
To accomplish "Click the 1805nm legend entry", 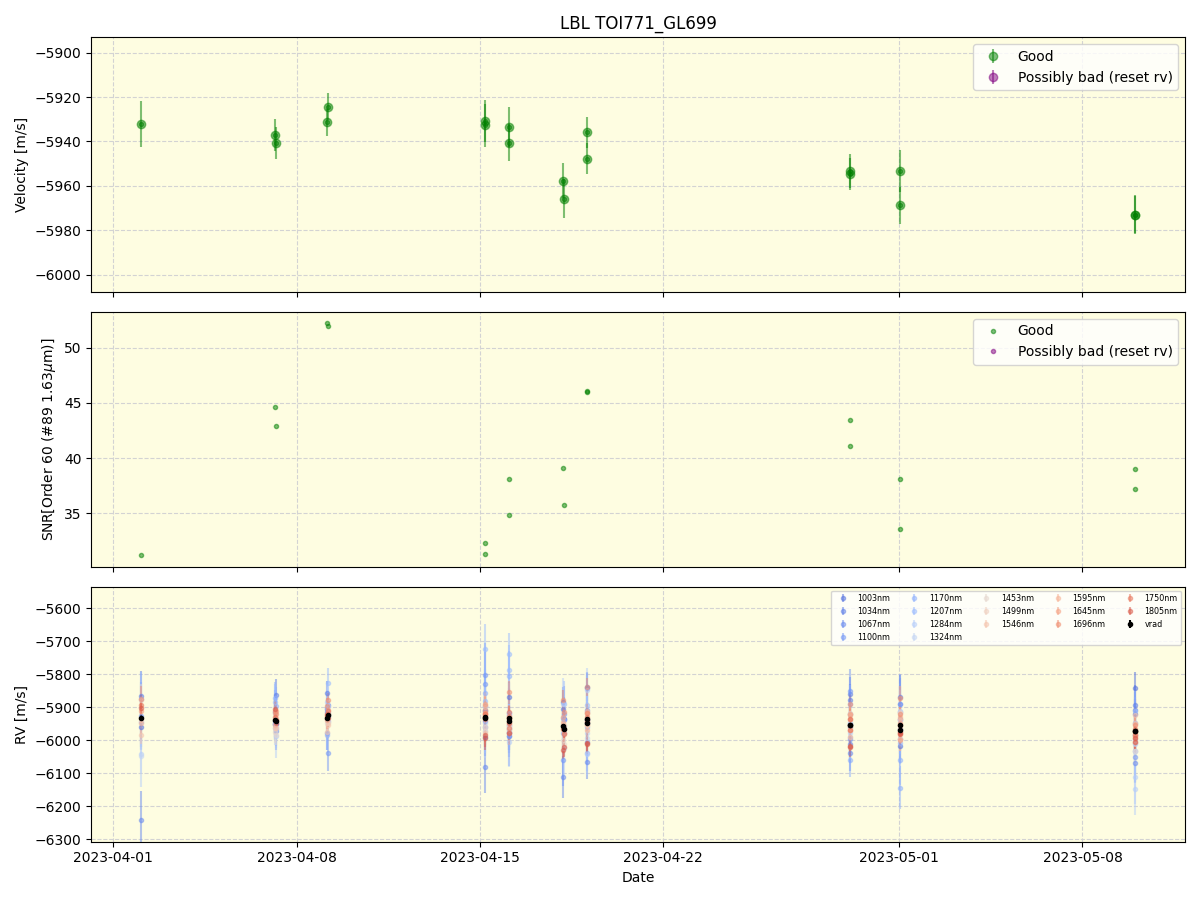I will 1161,611.
